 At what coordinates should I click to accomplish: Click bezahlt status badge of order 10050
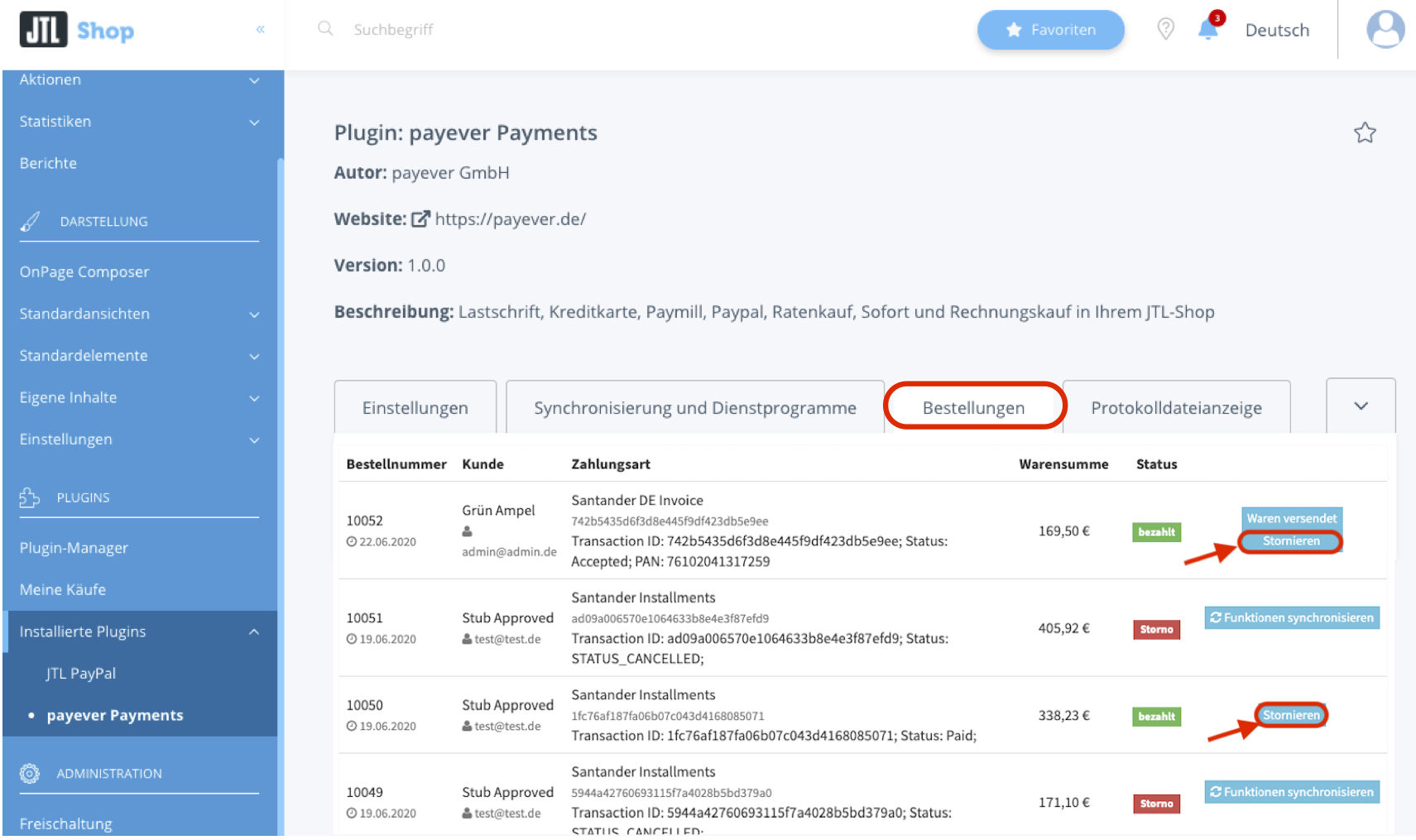1156,717
